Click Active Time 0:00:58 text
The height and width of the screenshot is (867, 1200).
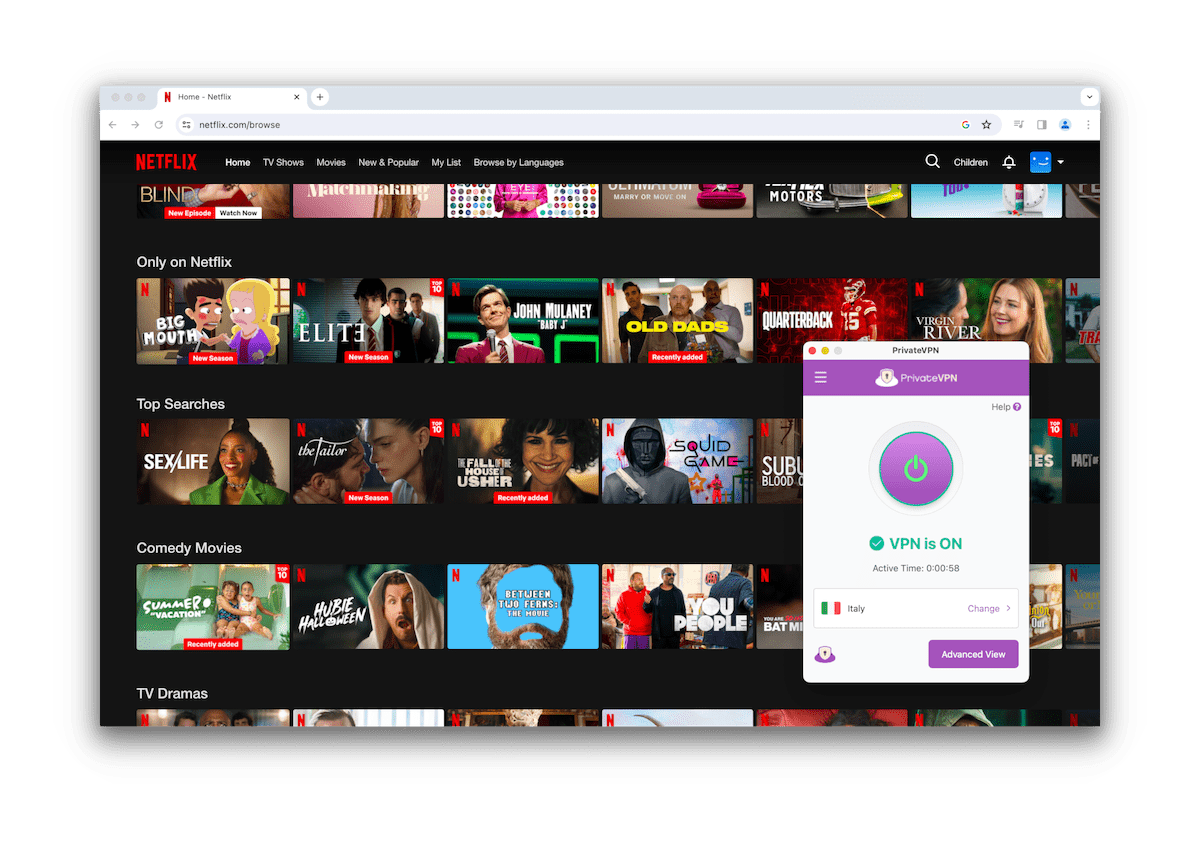coord(916,568)
